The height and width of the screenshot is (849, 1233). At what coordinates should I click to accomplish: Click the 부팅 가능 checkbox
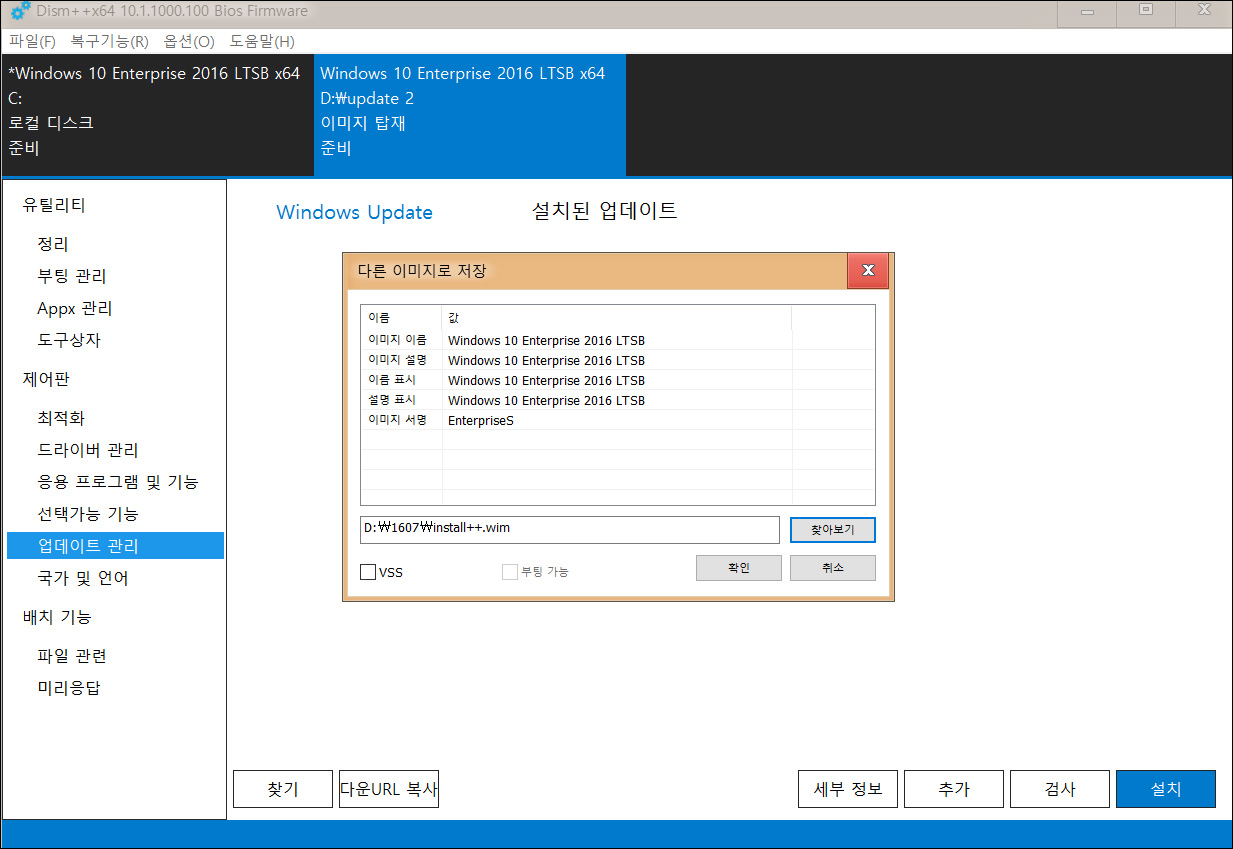tap(510, 572)
